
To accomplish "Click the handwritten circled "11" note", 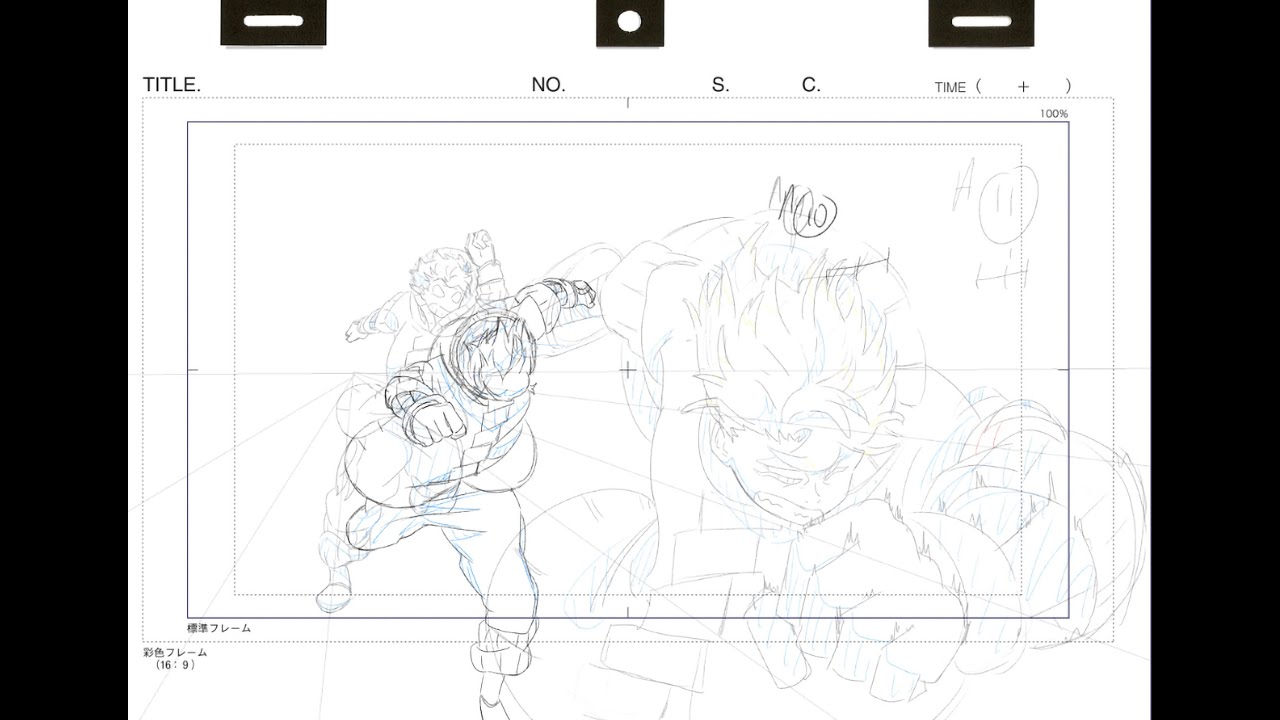I will (1007, 206).
